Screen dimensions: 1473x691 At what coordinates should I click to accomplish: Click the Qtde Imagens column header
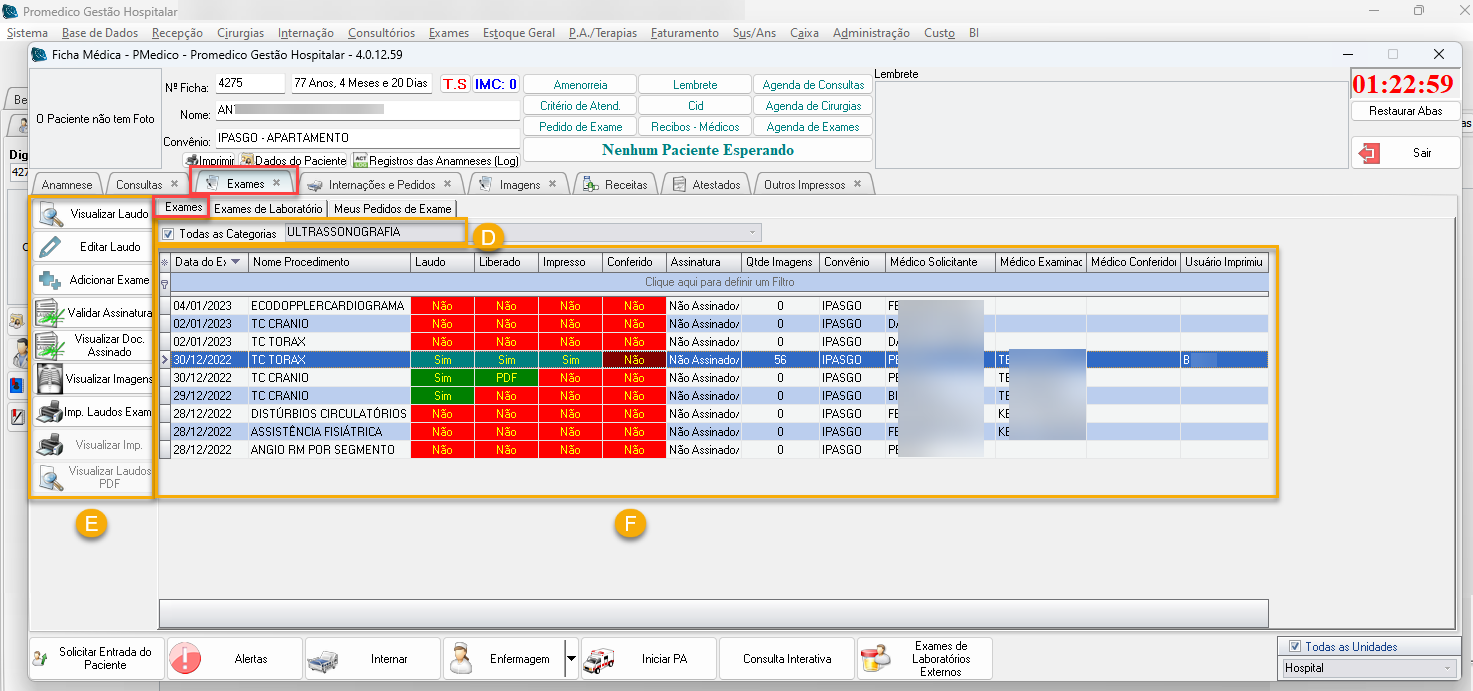(780, 262)
